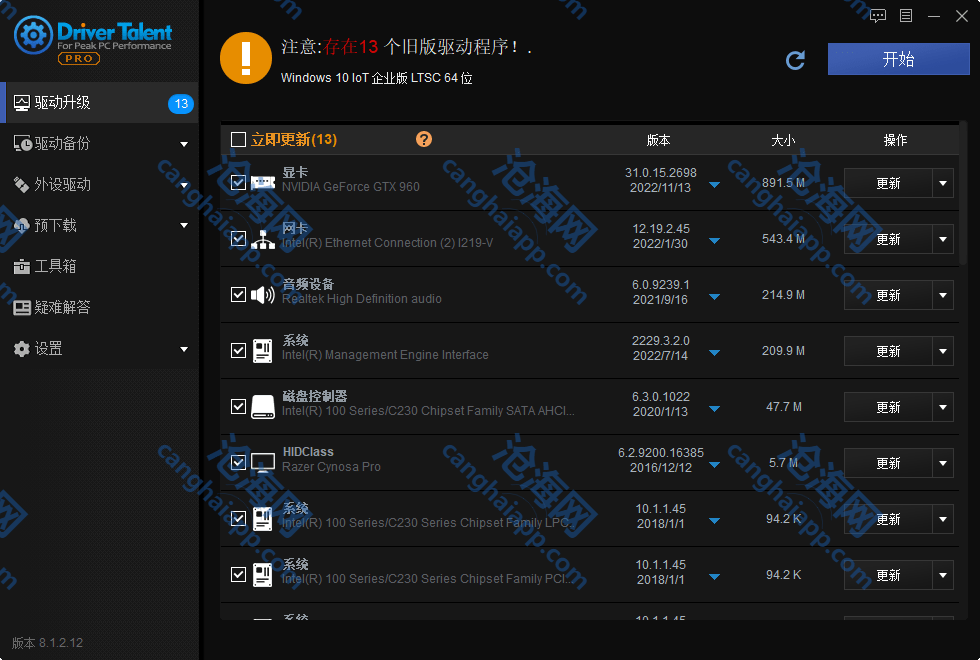This screenshot has height=660, width=980.
Task: Click the NVIDIA graphics card device icon
Action: (263, 183)
